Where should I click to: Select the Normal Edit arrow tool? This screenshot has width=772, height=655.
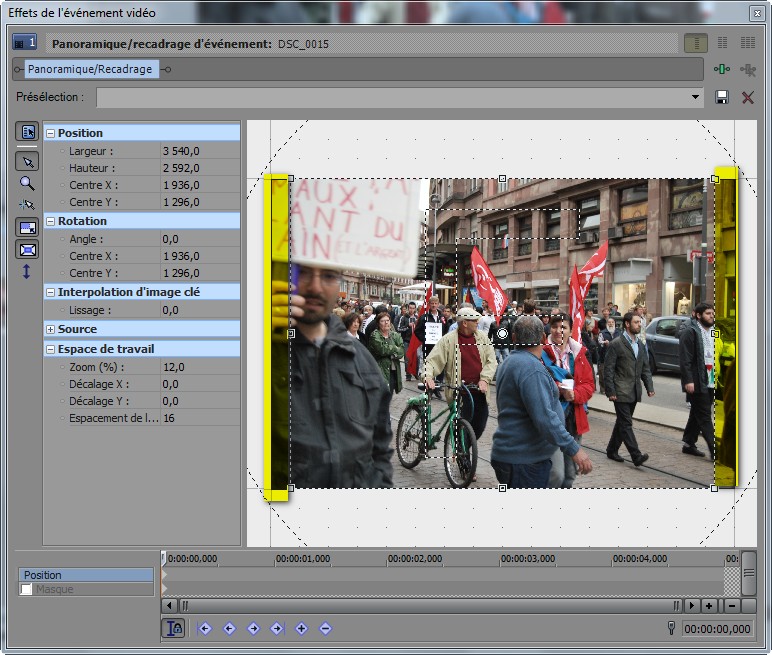pos(27,161)
